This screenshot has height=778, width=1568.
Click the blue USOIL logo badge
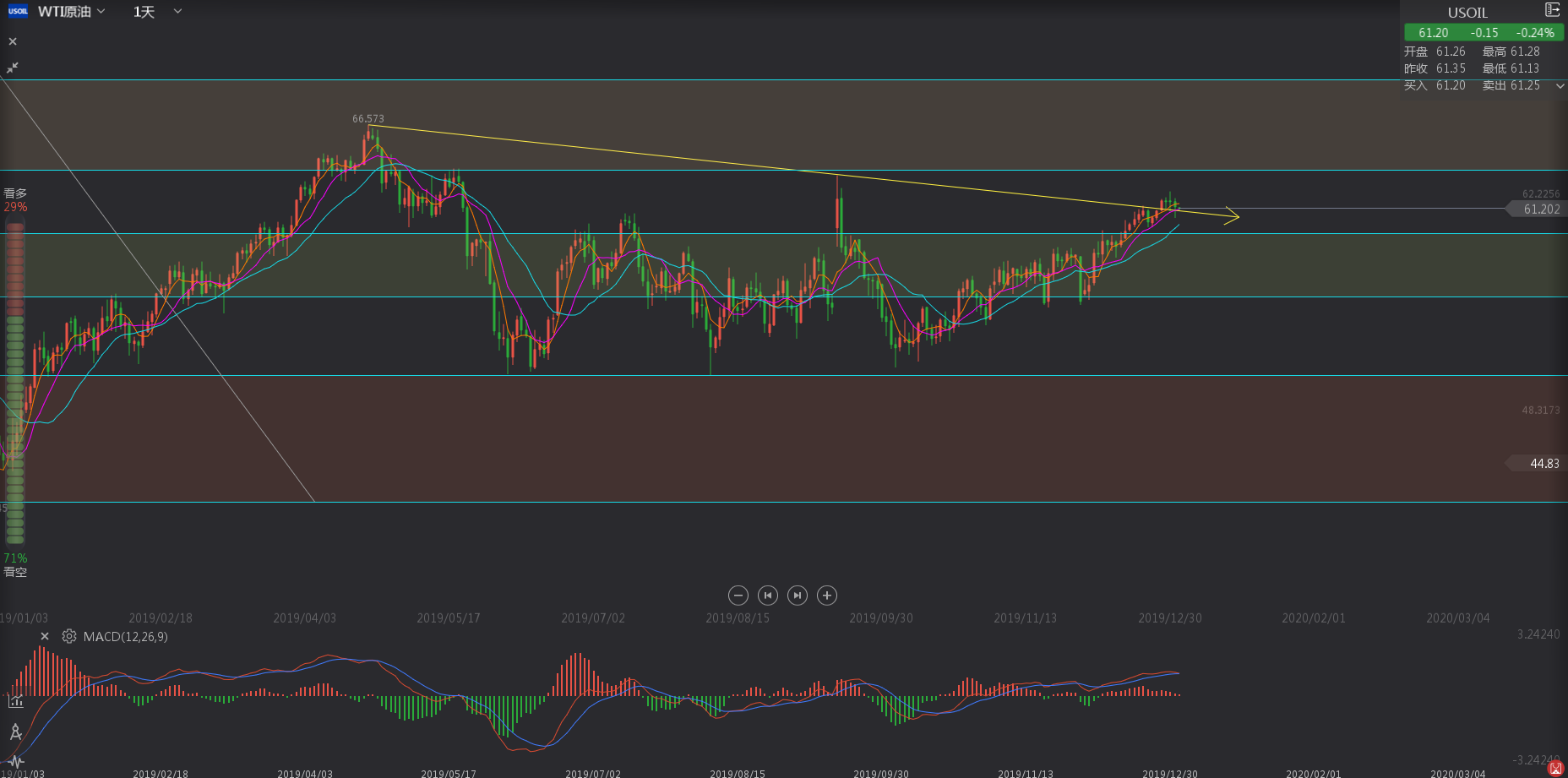18,12
